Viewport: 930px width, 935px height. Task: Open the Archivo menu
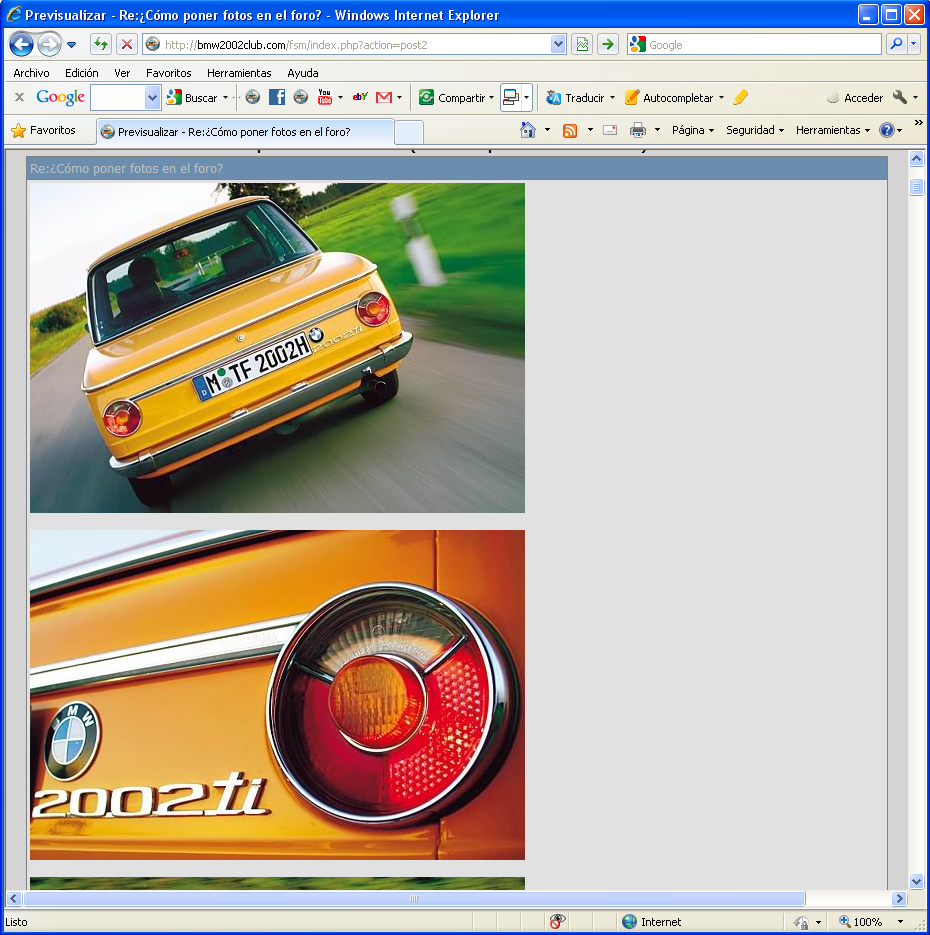[x=31, y=73]
